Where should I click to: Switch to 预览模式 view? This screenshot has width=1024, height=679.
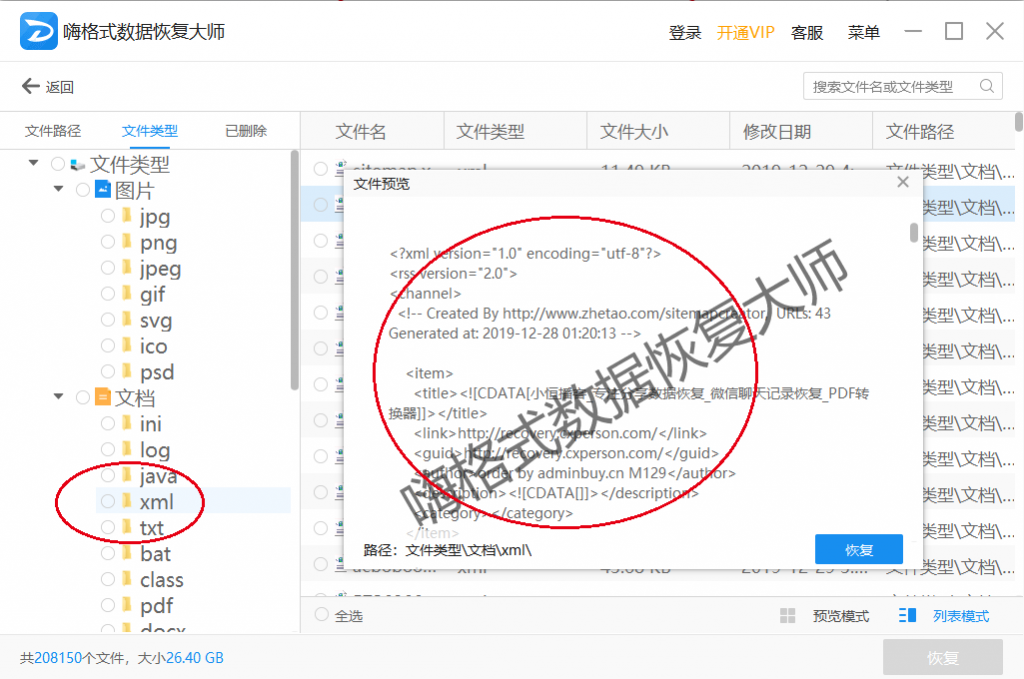click(x=840, y=616)
